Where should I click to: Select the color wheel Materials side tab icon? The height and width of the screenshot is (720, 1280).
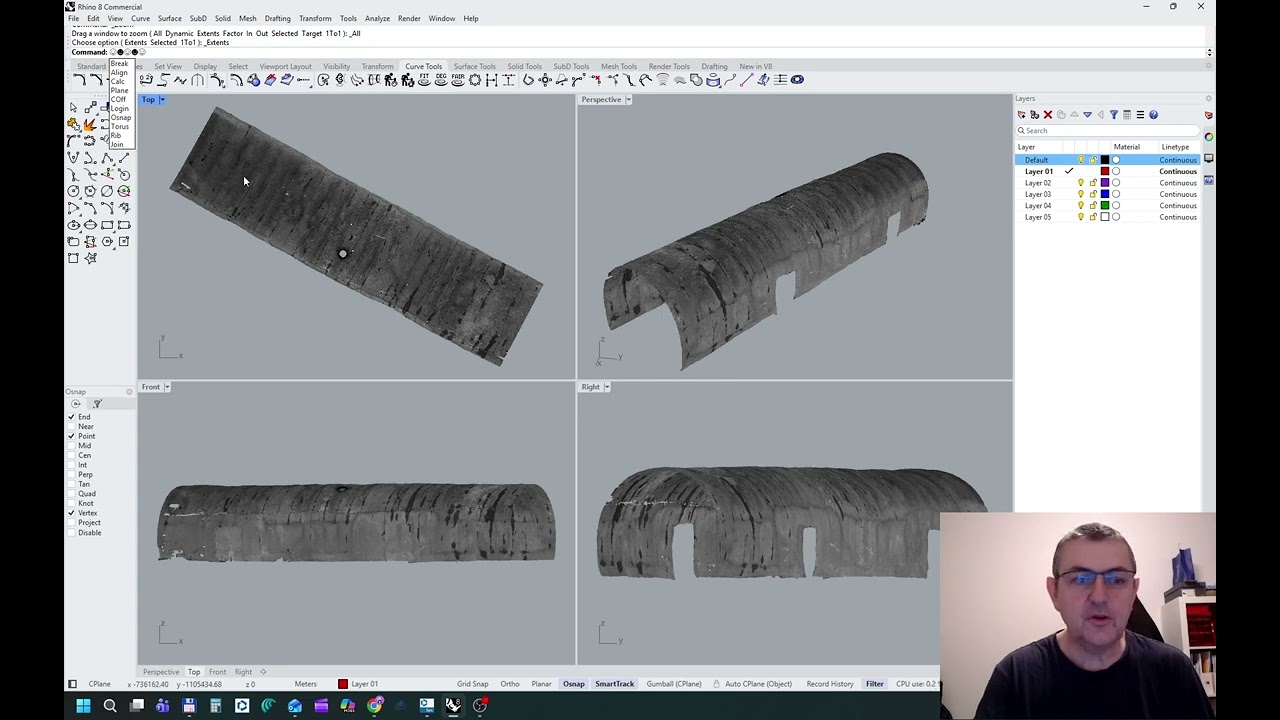[1208, 137]
